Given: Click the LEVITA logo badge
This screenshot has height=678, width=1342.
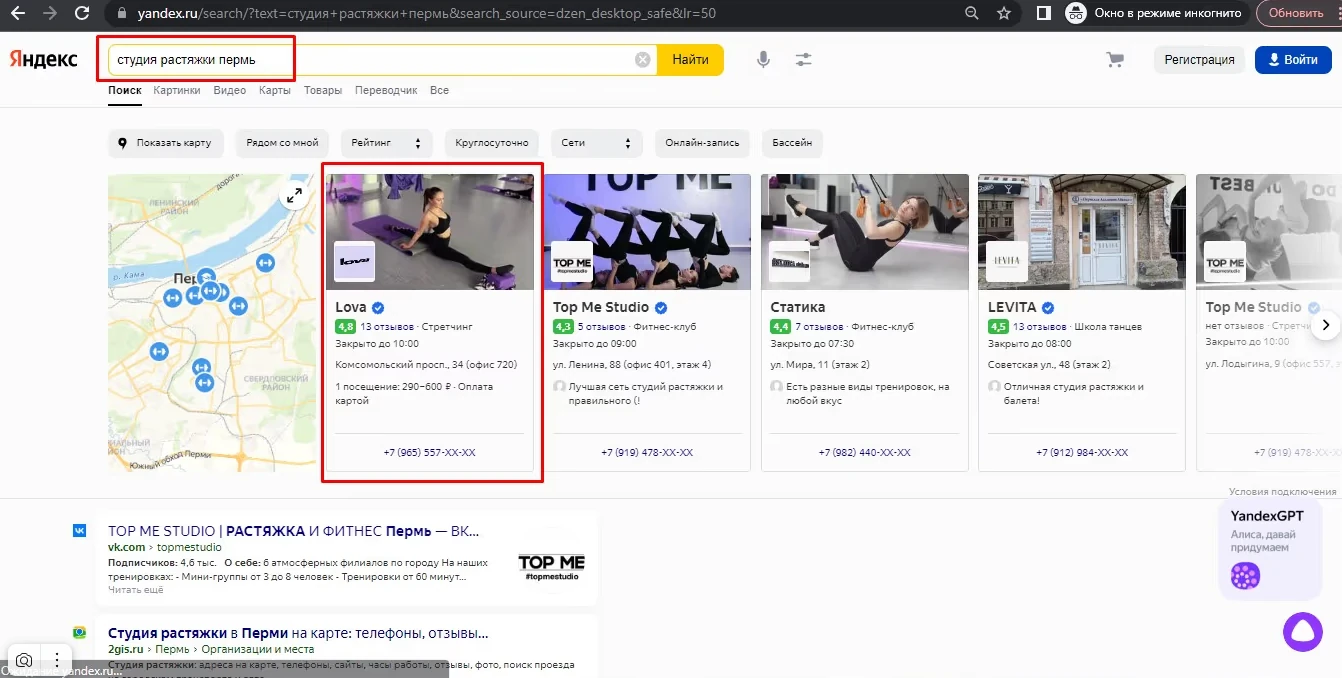Looking at the screenshot, I should point(1007,261).
